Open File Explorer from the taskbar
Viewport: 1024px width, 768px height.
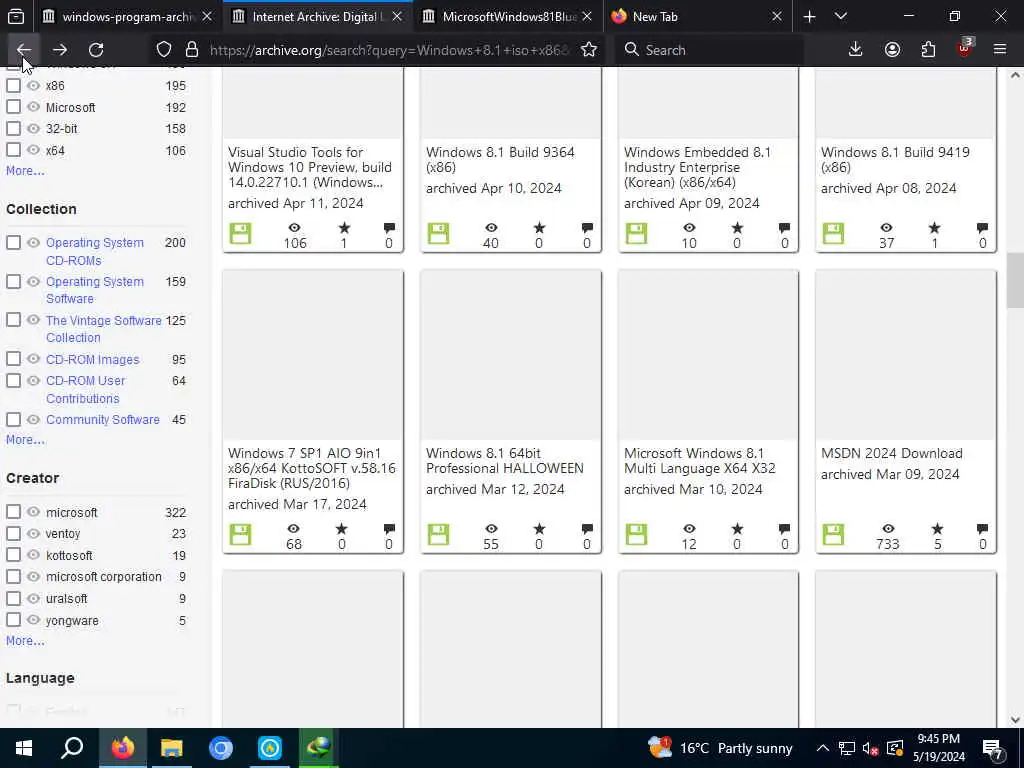click(x=172, y=748)
